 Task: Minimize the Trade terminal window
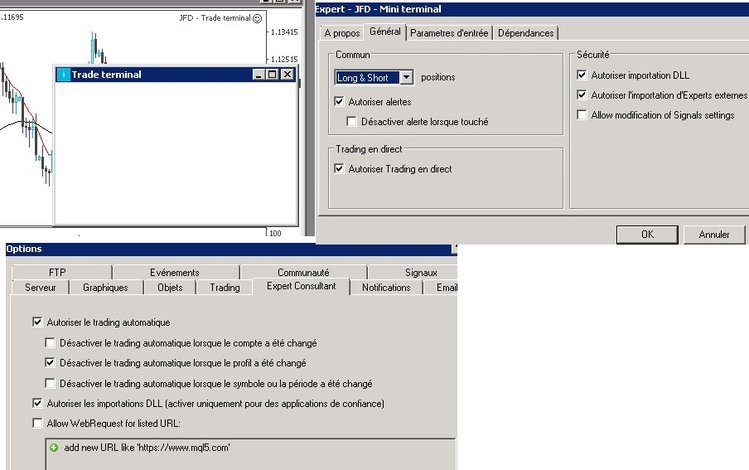coord(258,75)
